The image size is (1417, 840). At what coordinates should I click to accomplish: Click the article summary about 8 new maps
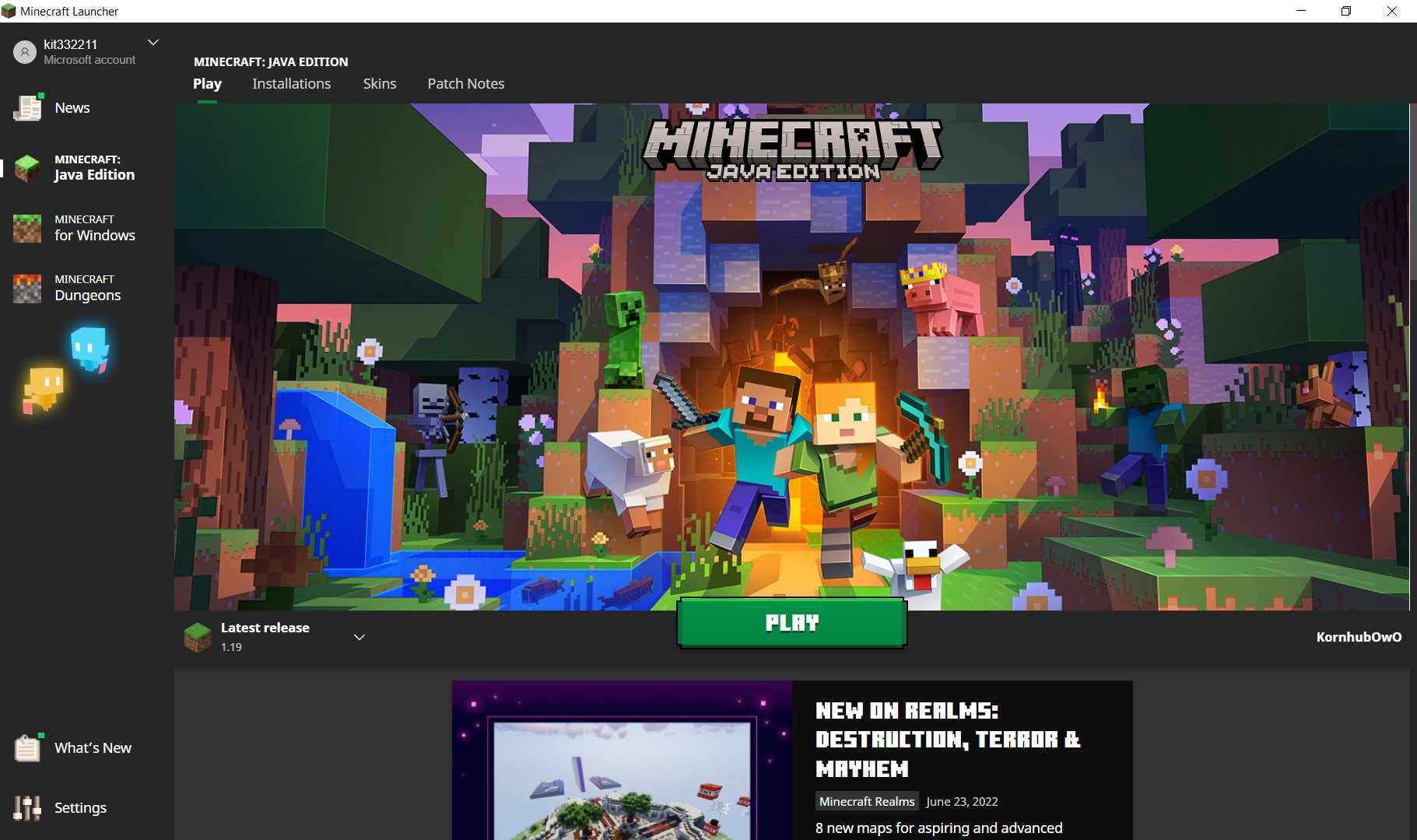[938, 828]
